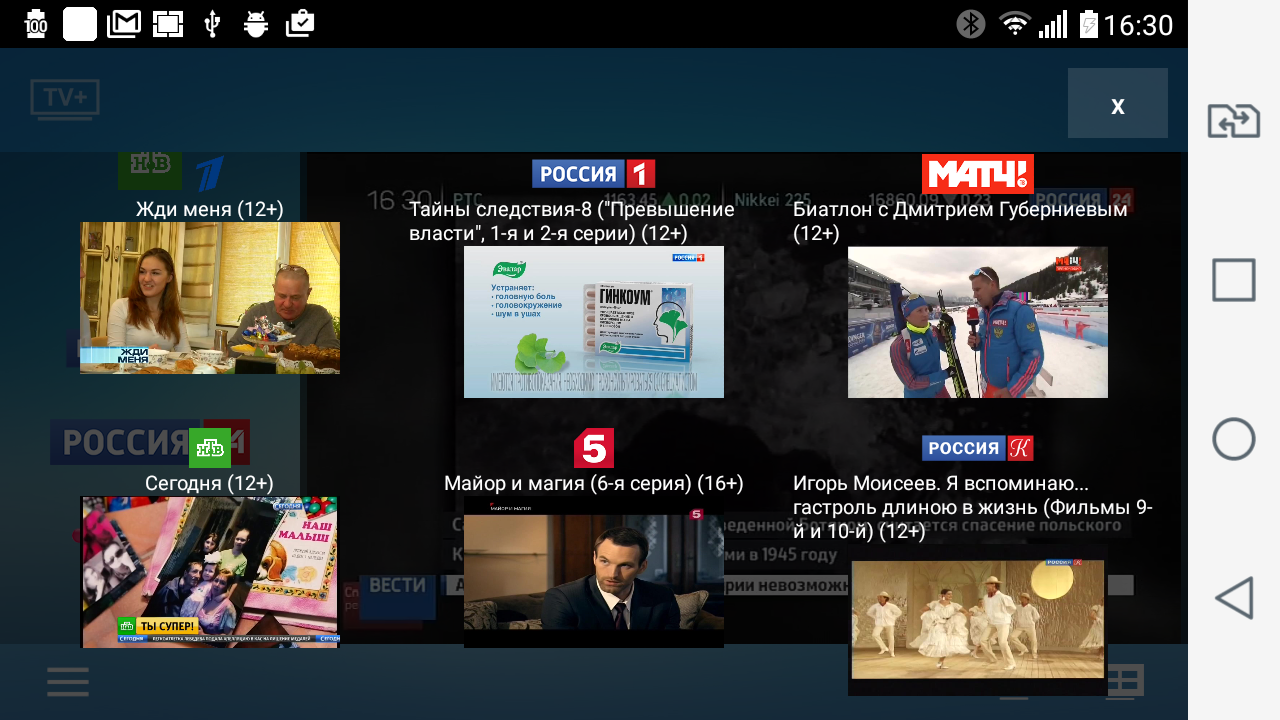Screen dimensions: 1280x720
Task: Tap the Android home circle button
Action: (x=1234, y=439)
